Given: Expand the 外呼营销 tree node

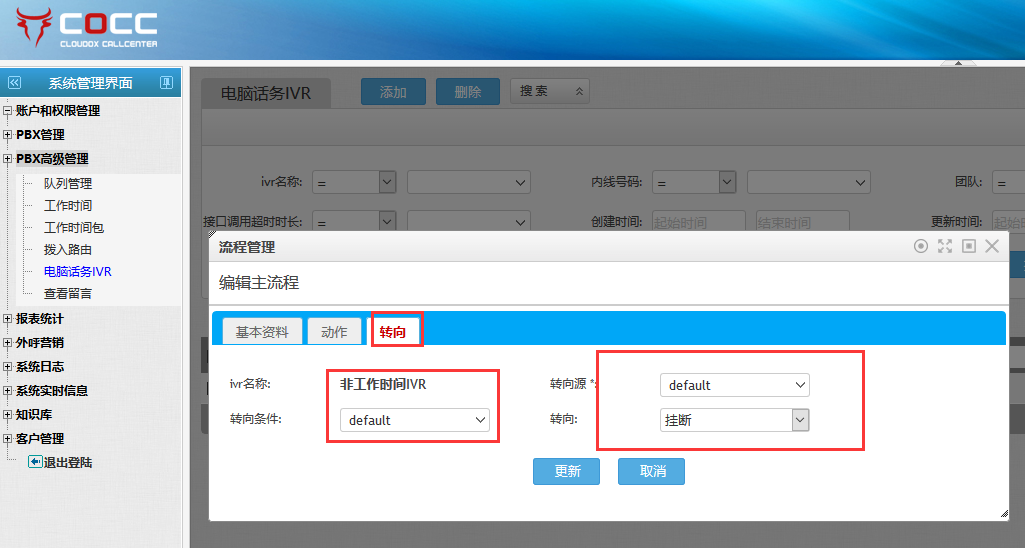Looking at the screenshot, I should tap(8, 343).
